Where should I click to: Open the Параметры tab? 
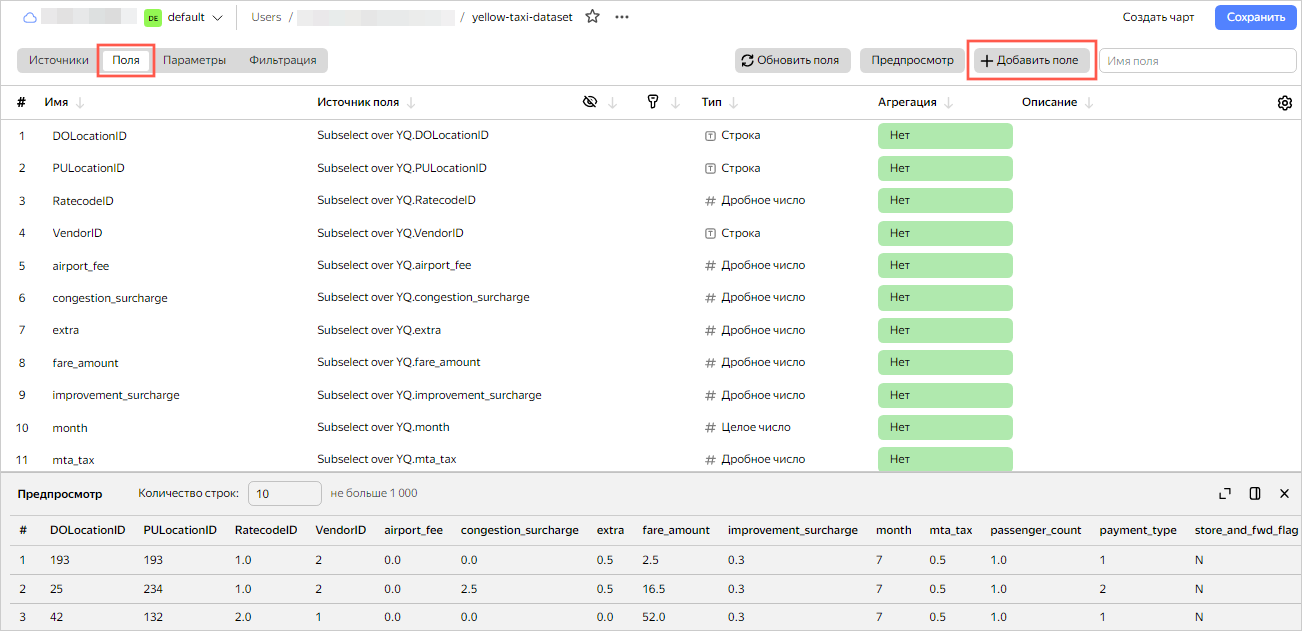194,60
